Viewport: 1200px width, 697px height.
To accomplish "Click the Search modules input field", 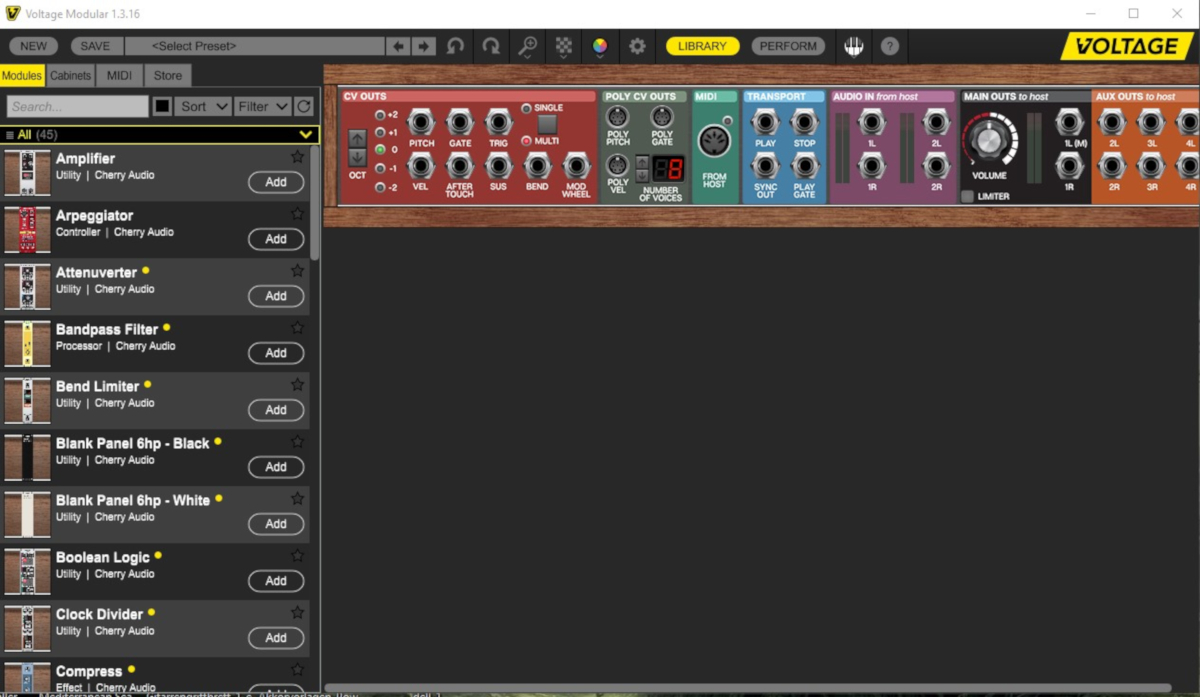I will point(78,106).
